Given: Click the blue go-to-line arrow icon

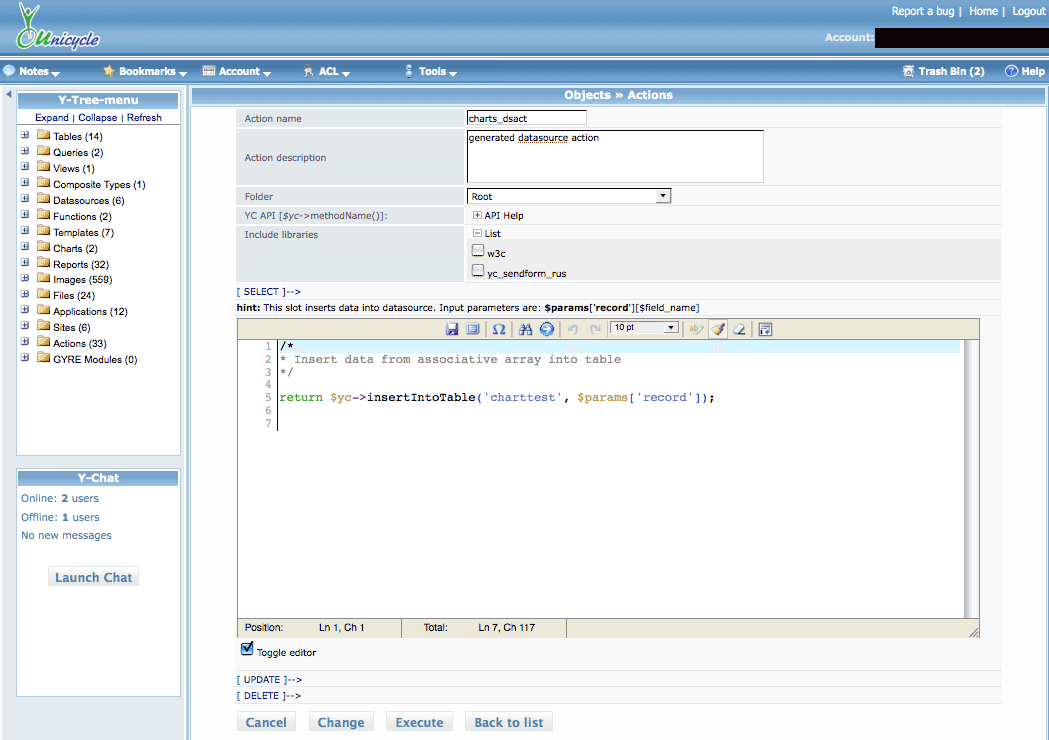Looking at the screenshot, I should point(547,329).
